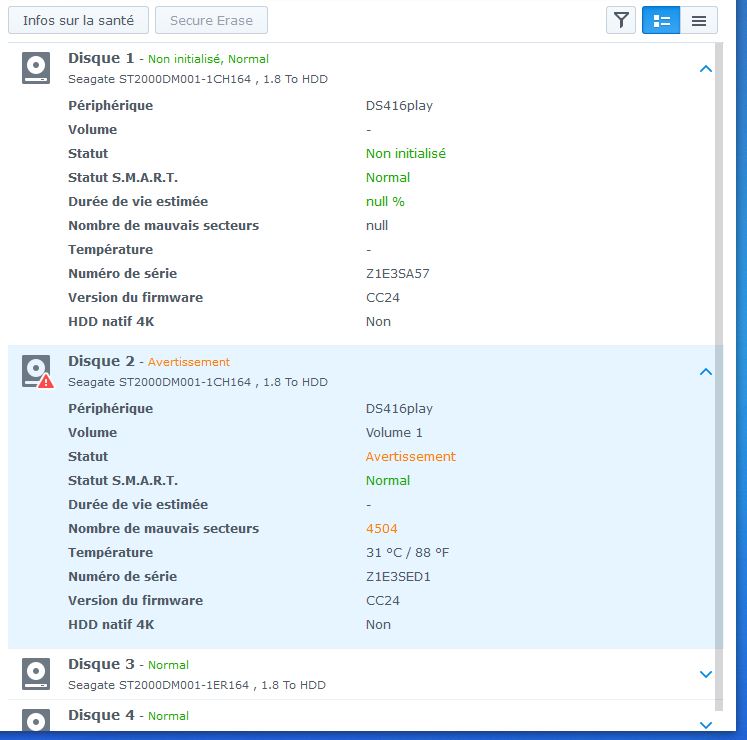Switch to compact list view icon
747x740 pixels.
[699, 20]
